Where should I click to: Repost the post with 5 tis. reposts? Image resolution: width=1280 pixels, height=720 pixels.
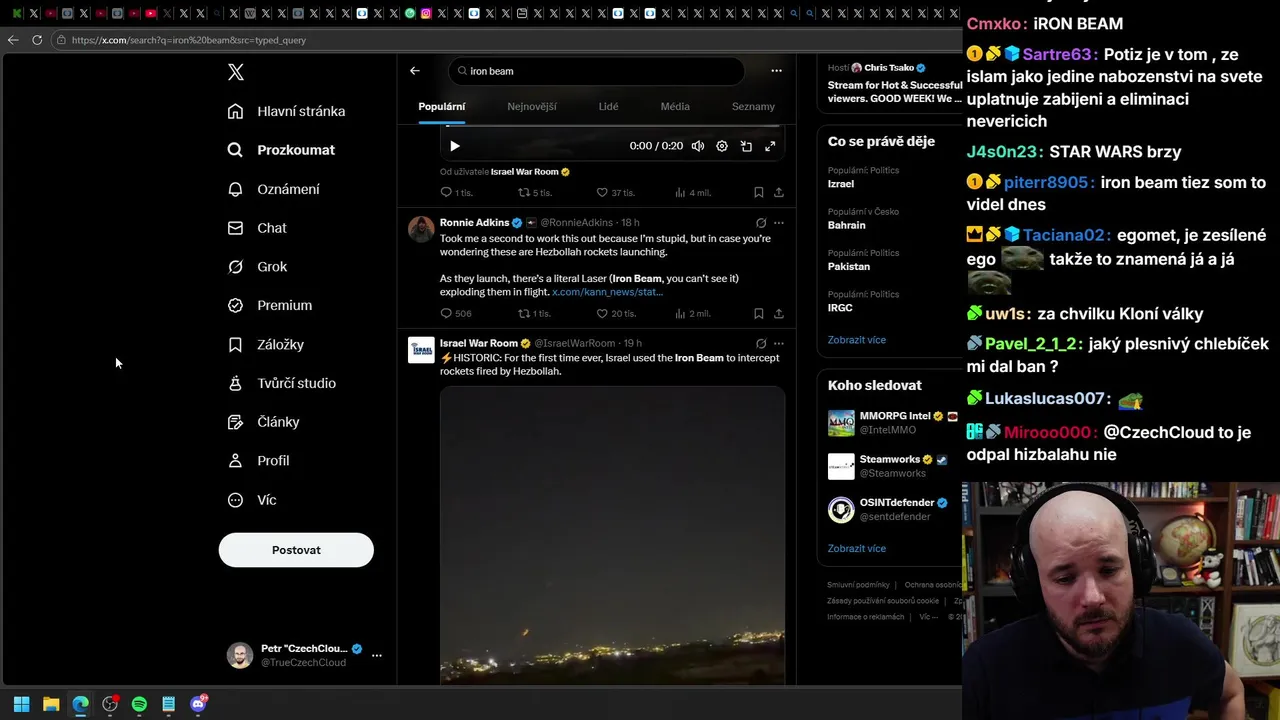coord(534,192)
